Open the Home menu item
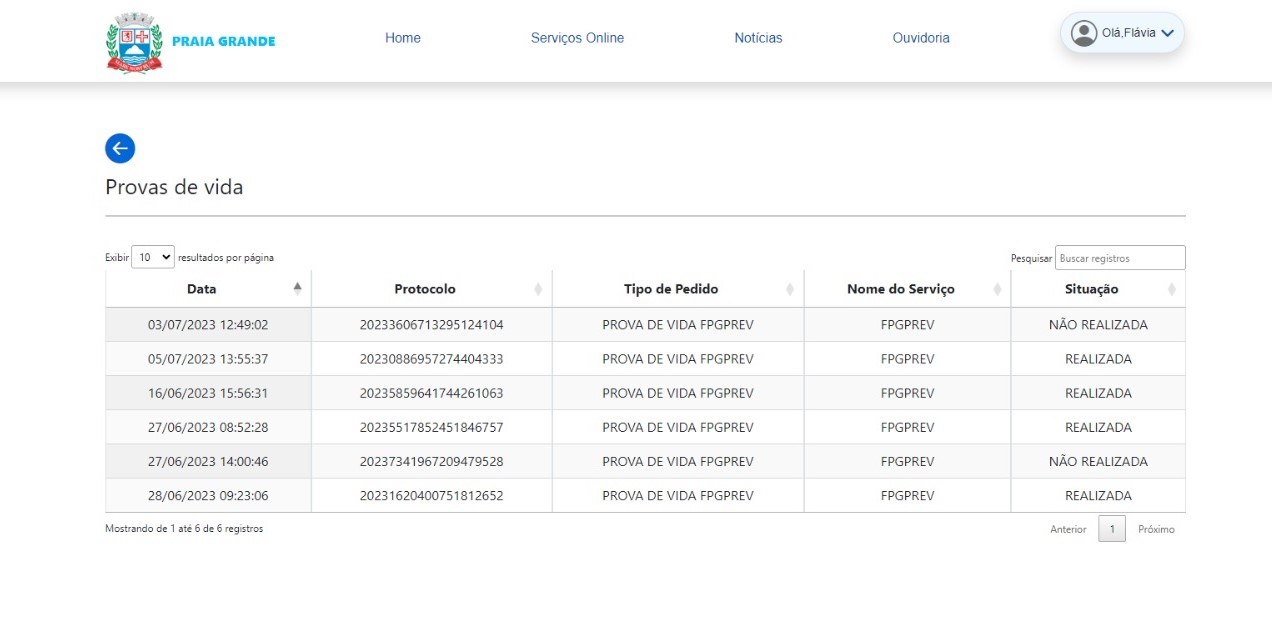 click(x=403, y=38)
